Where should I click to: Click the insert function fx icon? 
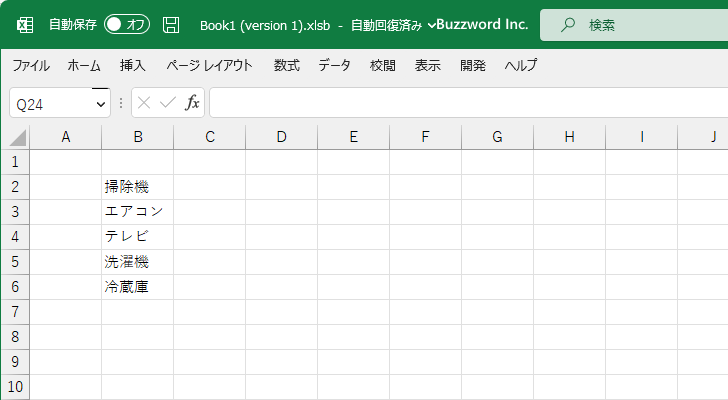pos(192,103)
